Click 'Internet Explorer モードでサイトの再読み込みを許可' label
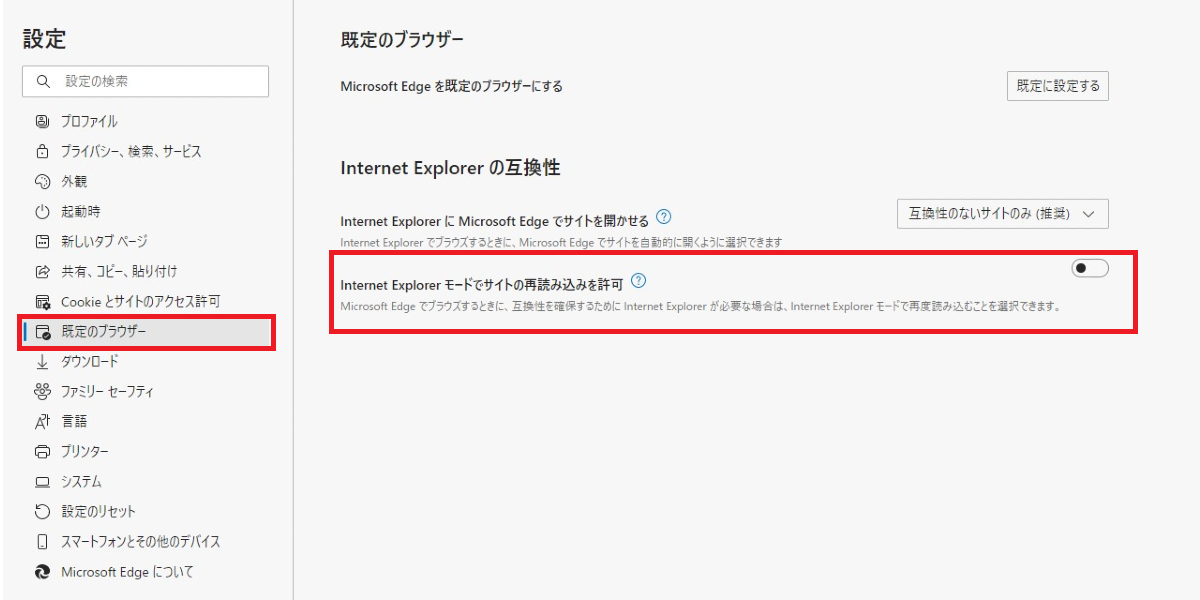This screenshot has width=1200, height=600. click(x=482, y=284)
